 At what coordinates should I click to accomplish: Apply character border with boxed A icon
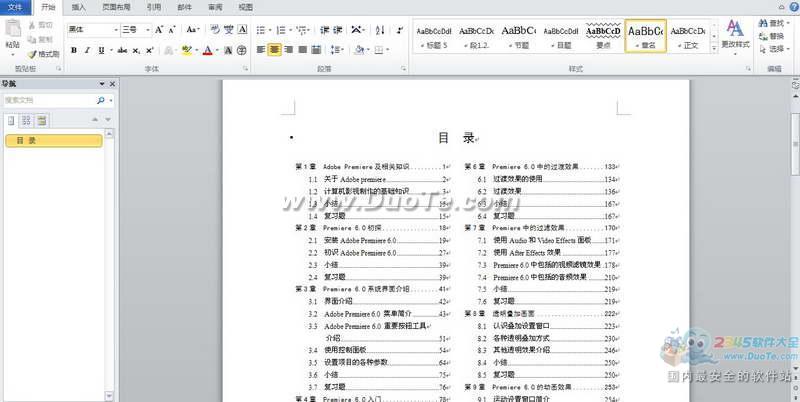(242, 30)
